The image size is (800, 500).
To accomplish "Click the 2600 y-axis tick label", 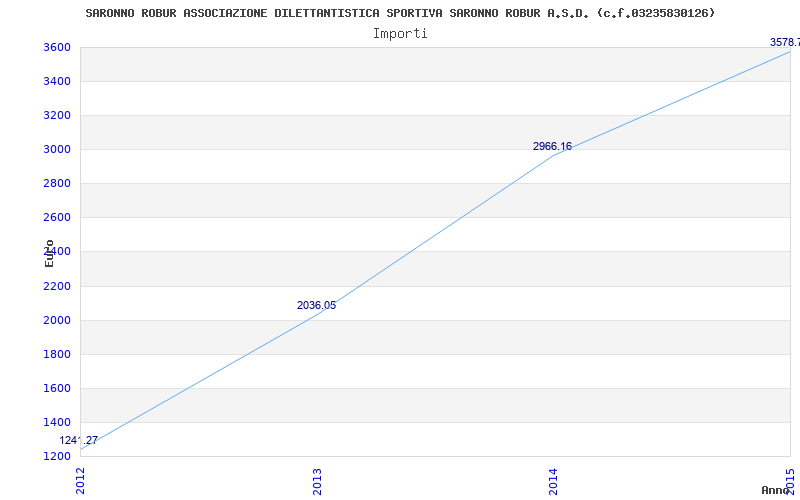I will pos(57,217).
